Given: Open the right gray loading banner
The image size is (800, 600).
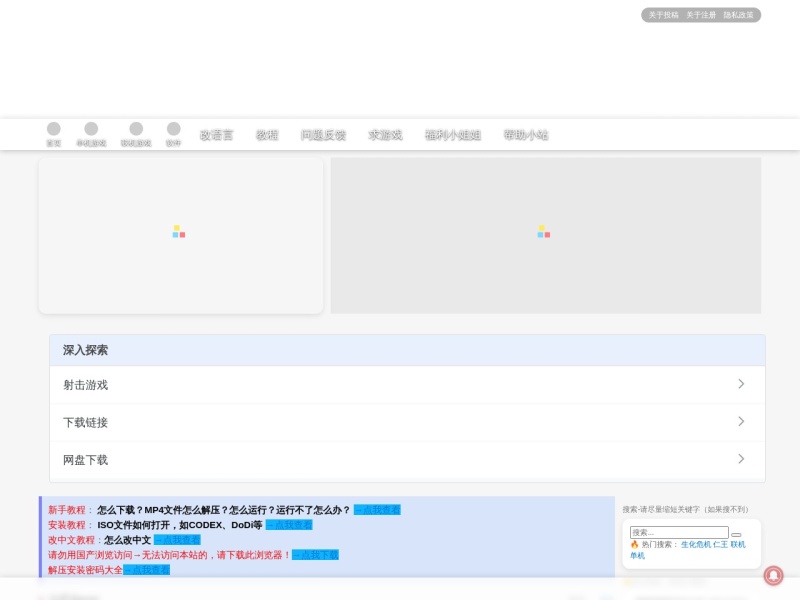Looking at the screenshot, I should click(546, 235).
